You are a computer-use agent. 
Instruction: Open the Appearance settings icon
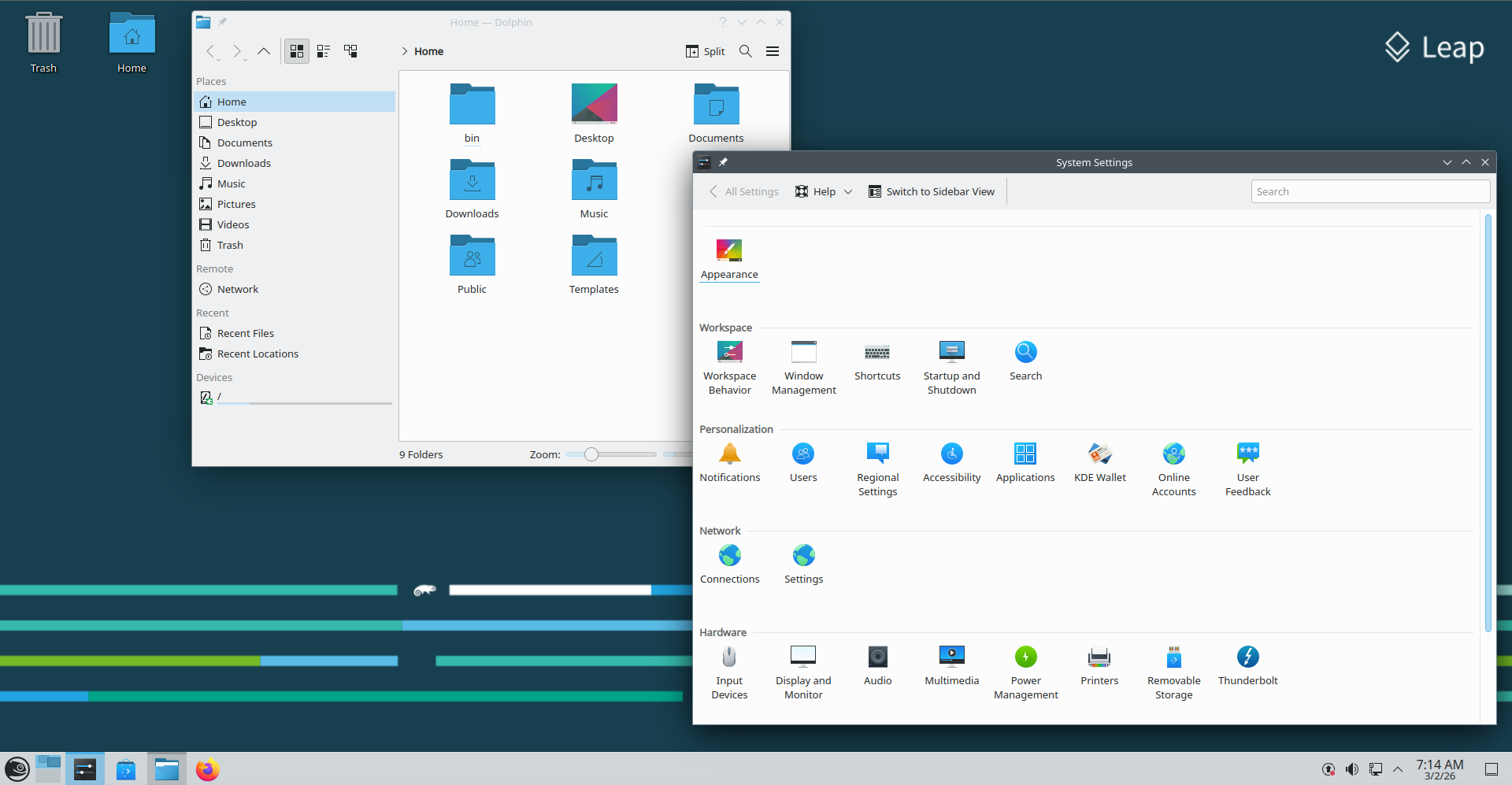729,251
